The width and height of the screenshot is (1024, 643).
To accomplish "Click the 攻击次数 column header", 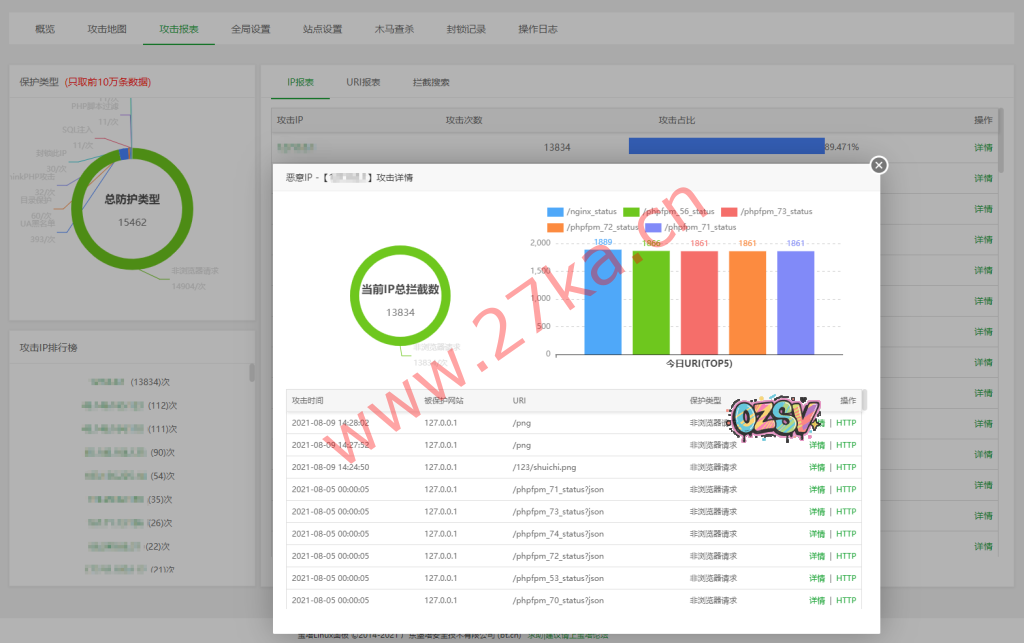I will pyautogui.click(x=464, y=120).
